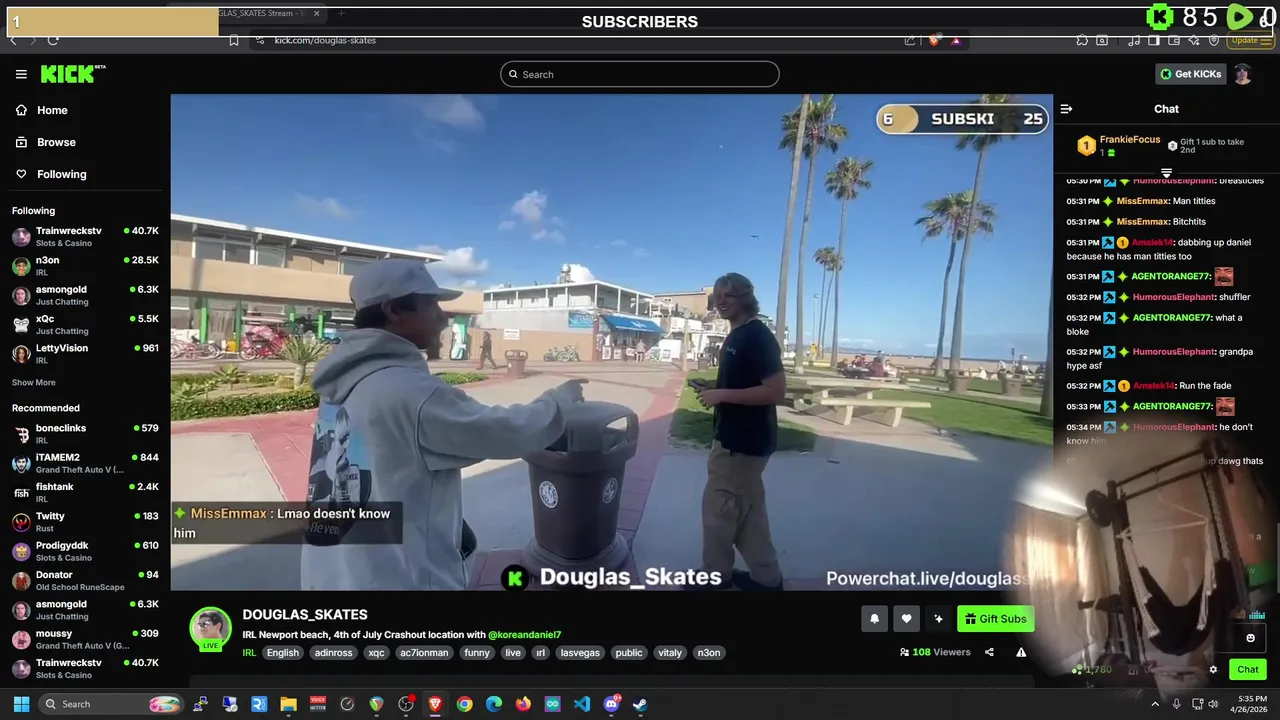Open Trainwreckstv channel in Following list
Image resolution: width=1280 pixels, height=720 pixels.
coord(85,236)
